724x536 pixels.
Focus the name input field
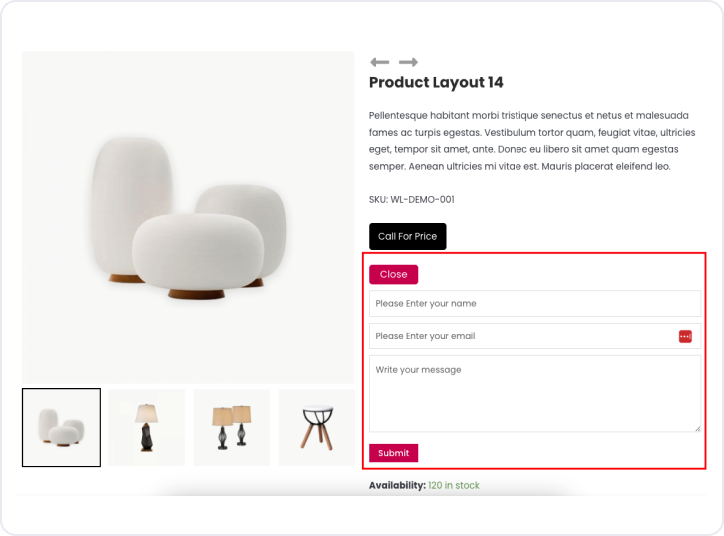tap(535, 303)
